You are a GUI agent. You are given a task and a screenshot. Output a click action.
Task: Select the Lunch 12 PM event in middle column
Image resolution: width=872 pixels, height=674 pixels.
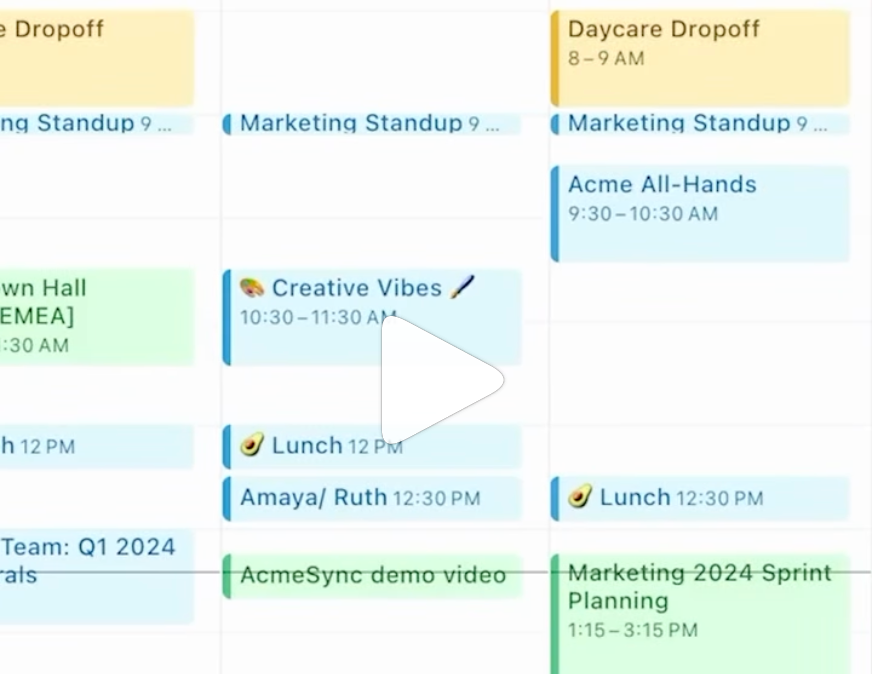(x=372, y=447)
